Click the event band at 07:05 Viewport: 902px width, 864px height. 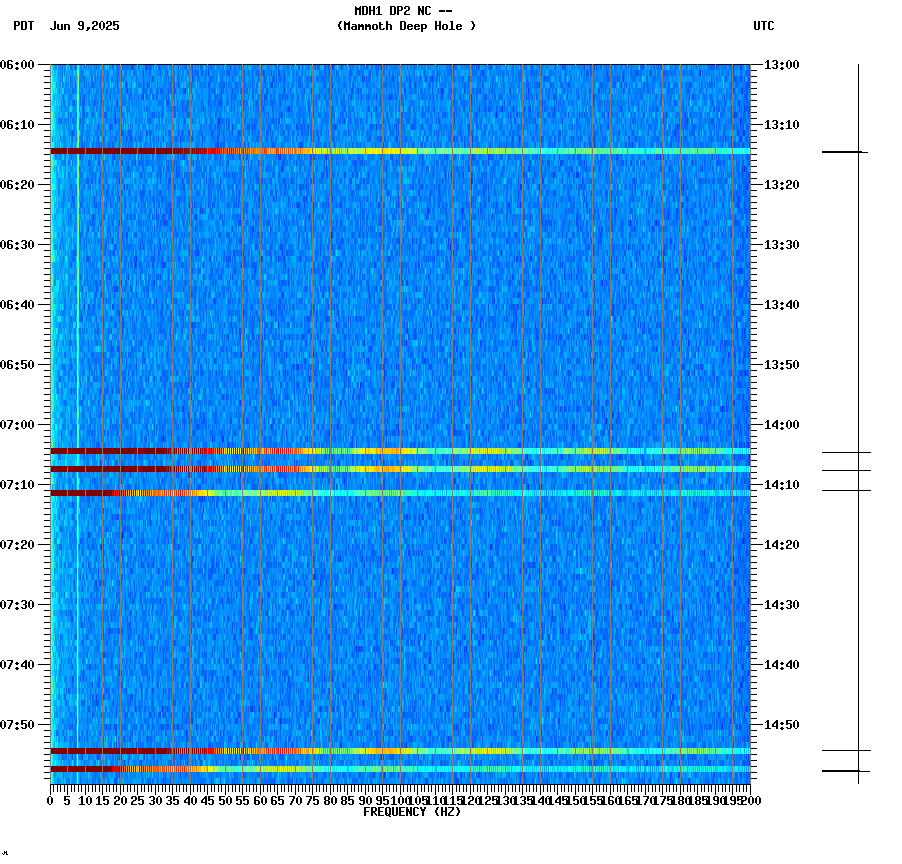(x=400, y=449)
